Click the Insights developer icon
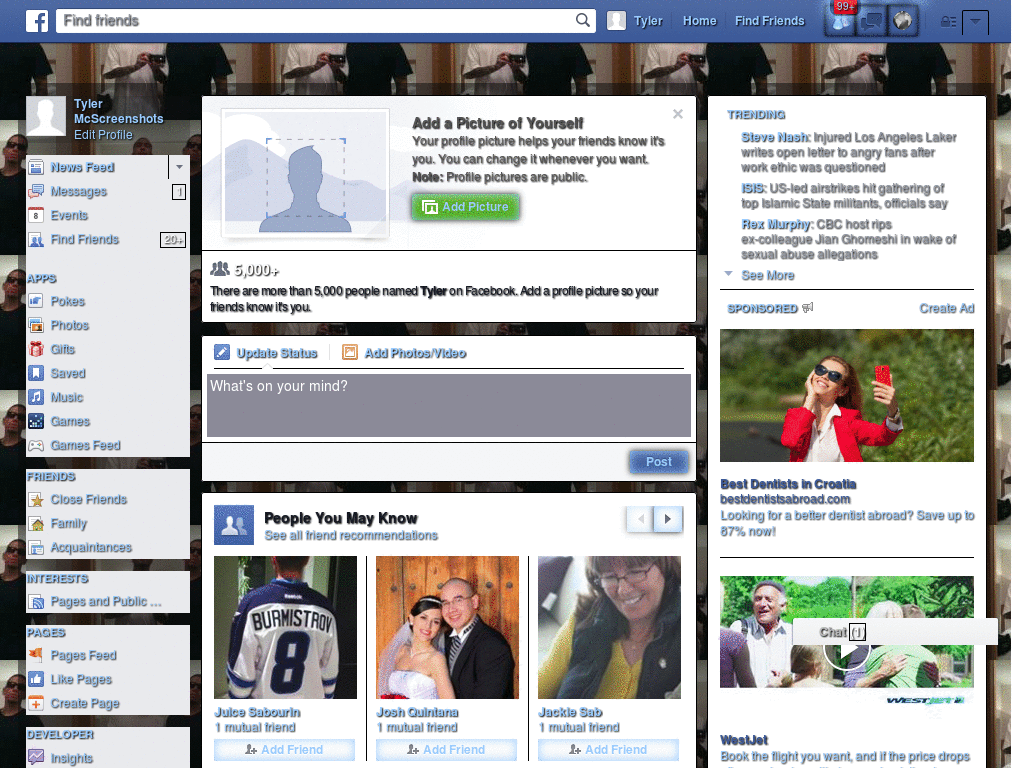1024x768 pixels. pyautogui.click(x=36, y=758)
